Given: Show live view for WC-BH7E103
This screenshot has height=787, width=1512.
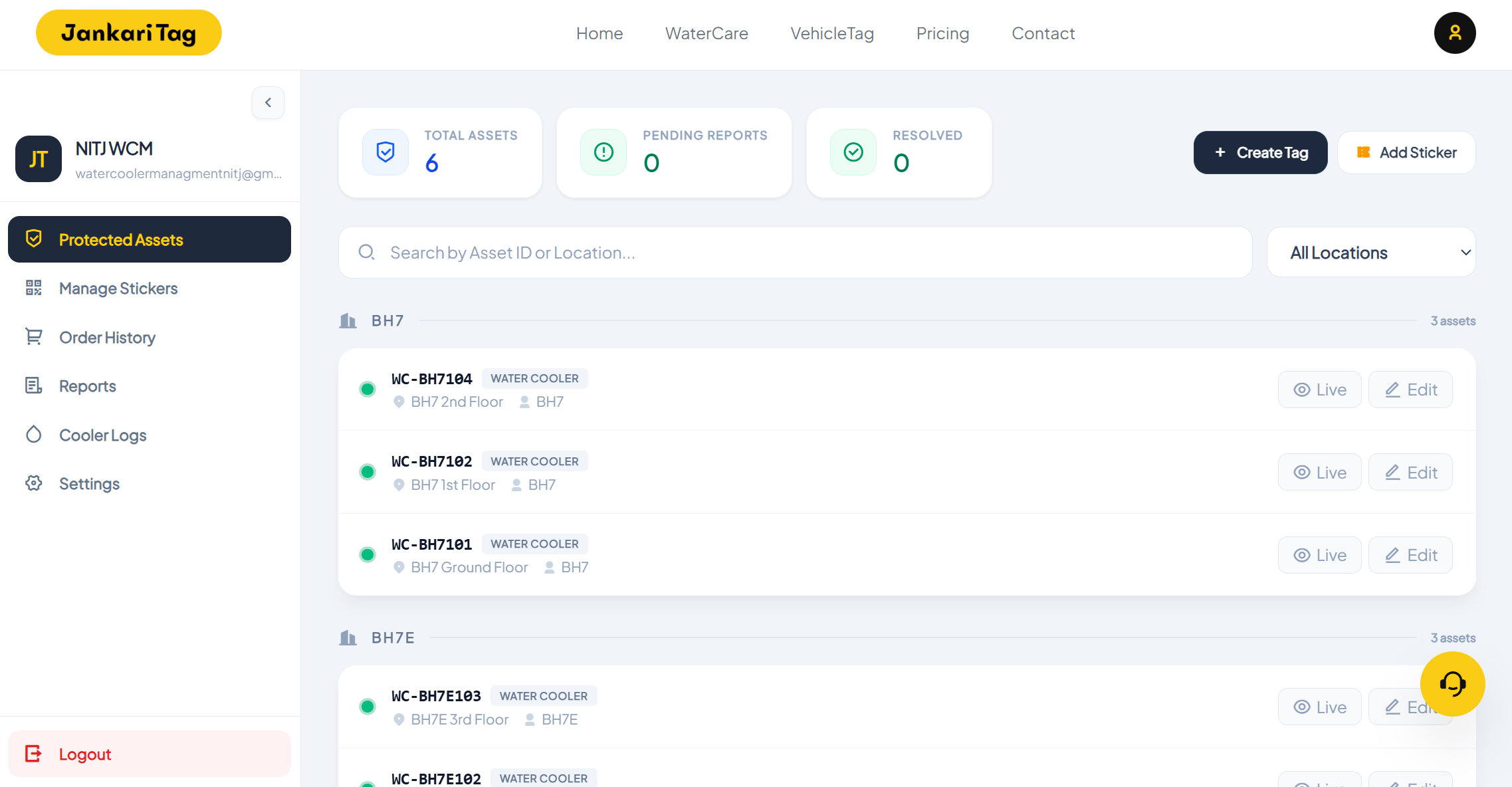Looking at the screenshot, I should tap(1319, 707).
